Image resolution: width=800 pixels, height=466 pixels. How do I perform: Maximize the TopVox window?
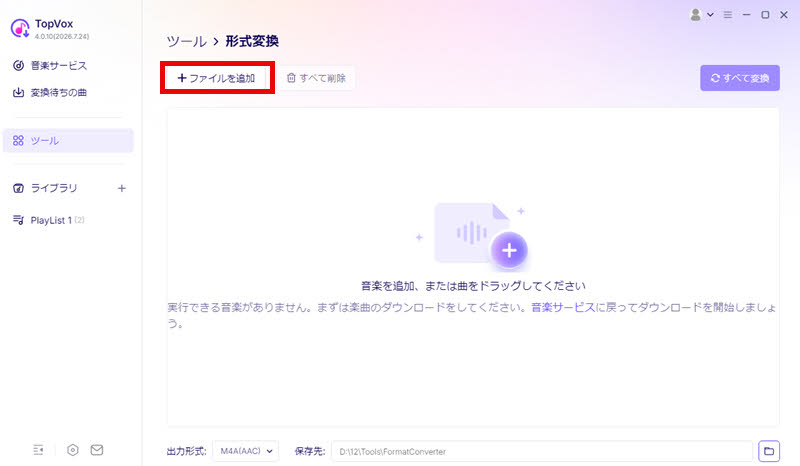pyautogui.click(x=765, y=15)
